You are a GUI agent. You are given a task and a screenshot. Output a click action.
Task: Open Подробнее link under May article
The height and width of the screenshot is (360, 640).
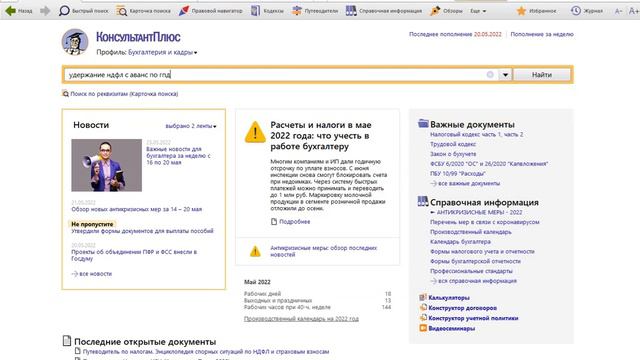tap(294, 222)
